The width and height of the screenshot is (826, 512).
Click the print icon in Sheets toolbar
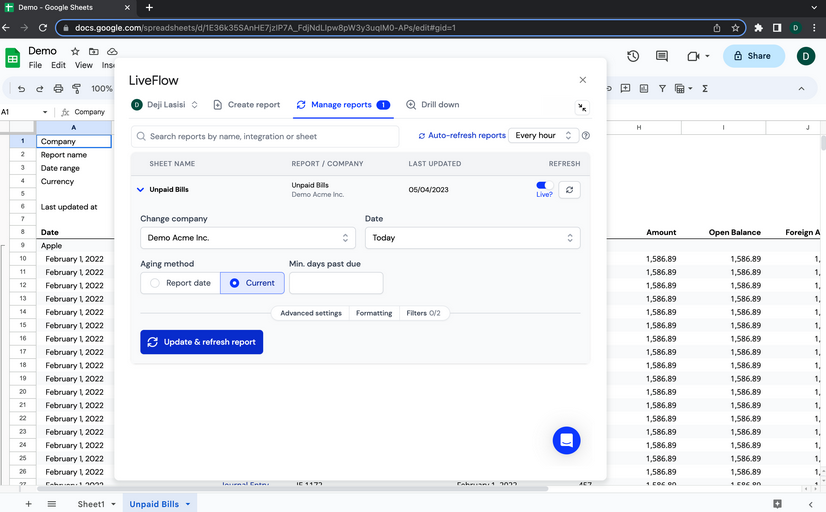pos(58,88)
